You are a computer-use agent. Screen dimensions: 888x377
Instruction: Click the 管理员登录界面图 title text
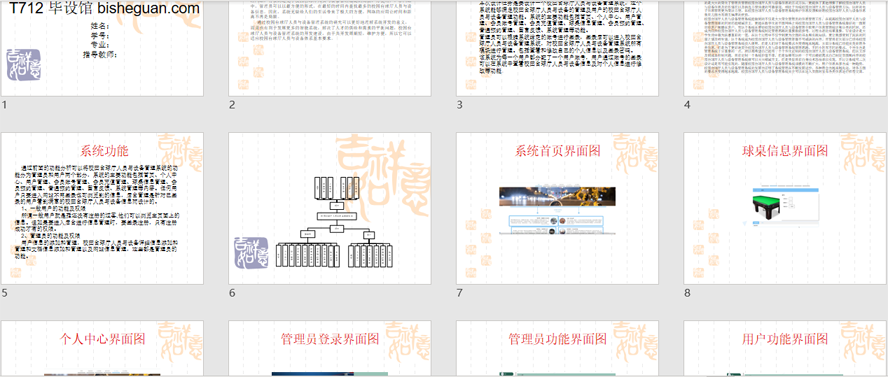(330, 339)
